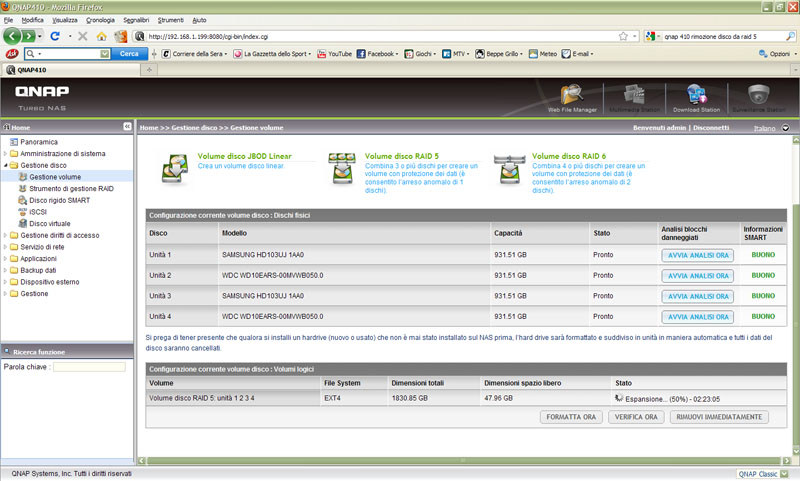Expand the Amministrazione di sistema tree node
Viewport: 800px width, 481px height.
(x=5, y=153)
